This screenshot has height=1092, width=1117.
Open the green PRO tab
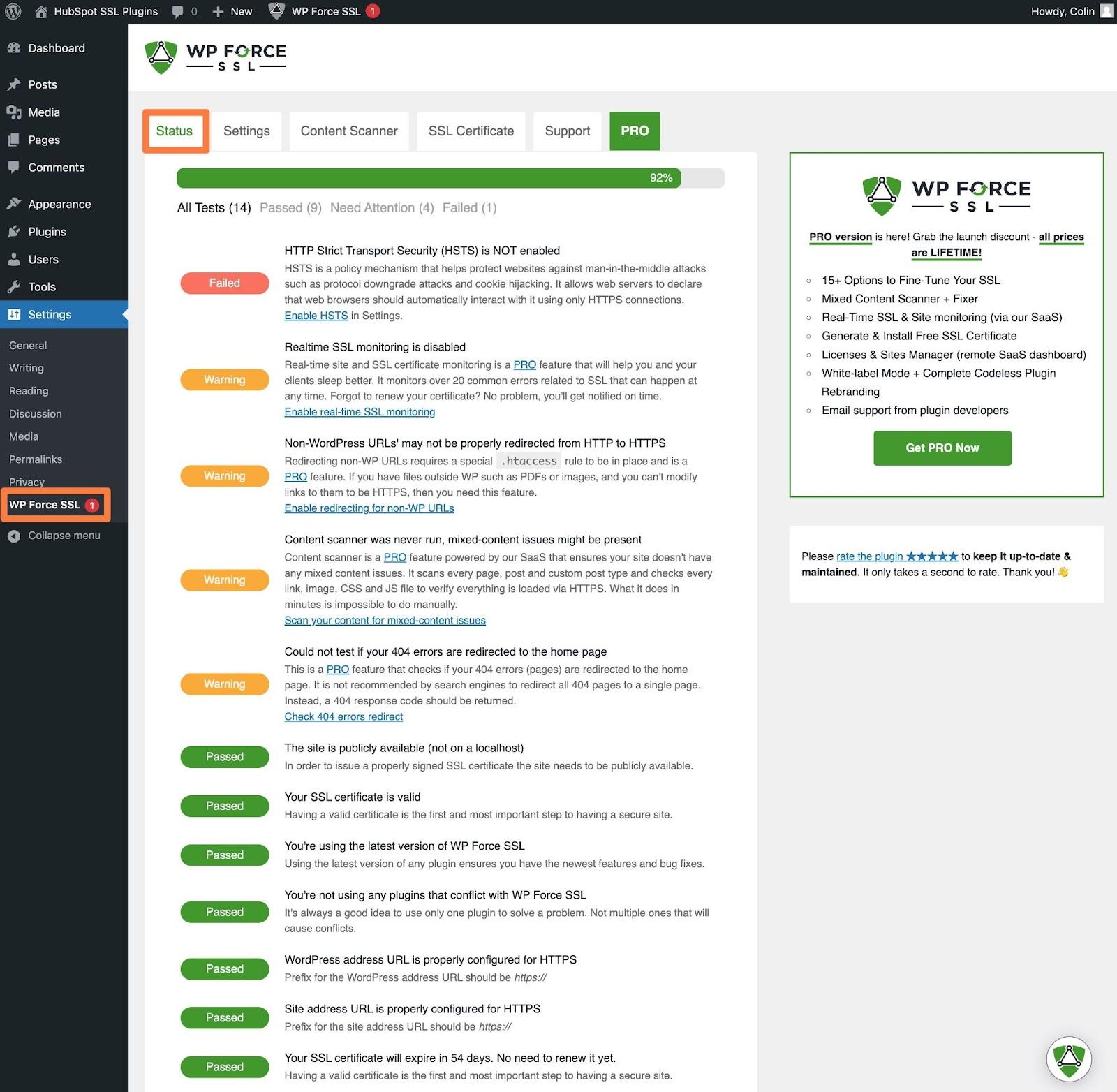[x=635, y=131]
